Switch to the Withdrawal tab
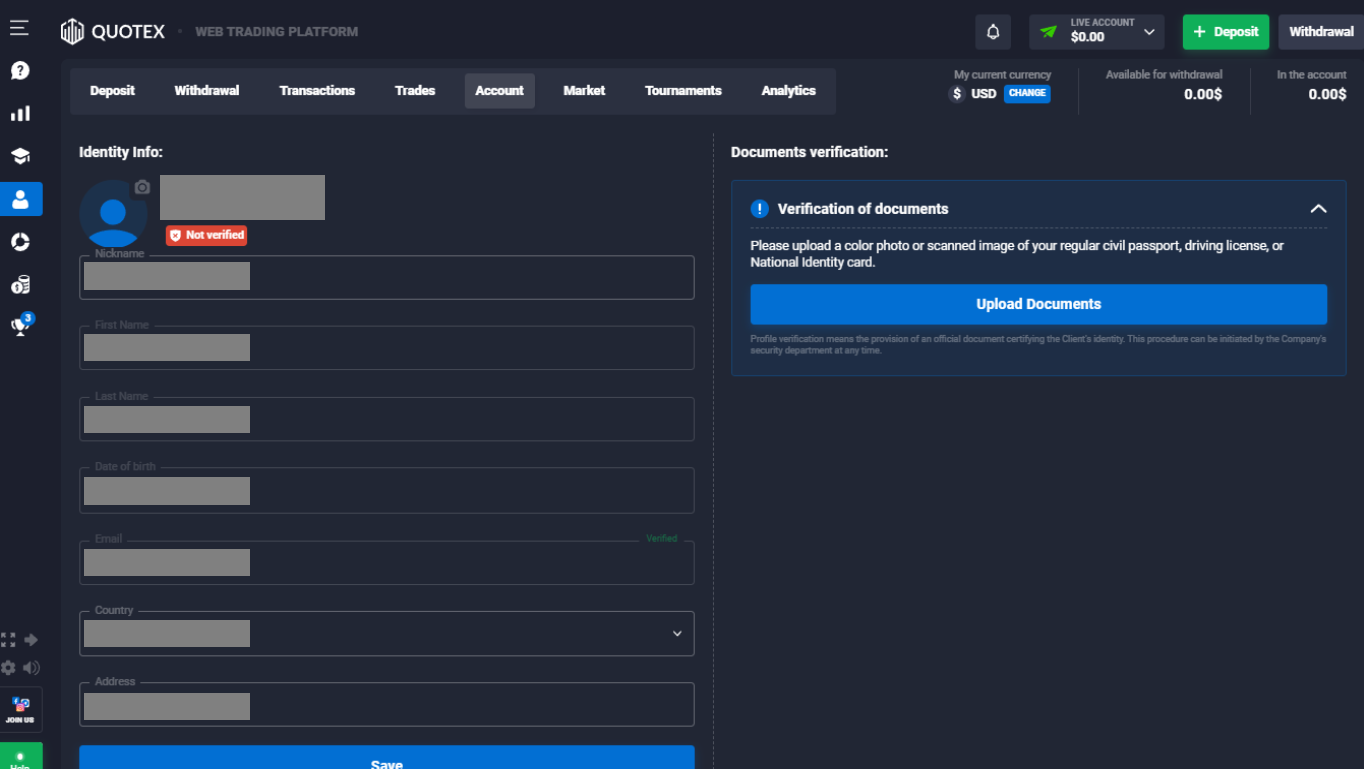Screen dimensions: 1364x769 [207, 91]
